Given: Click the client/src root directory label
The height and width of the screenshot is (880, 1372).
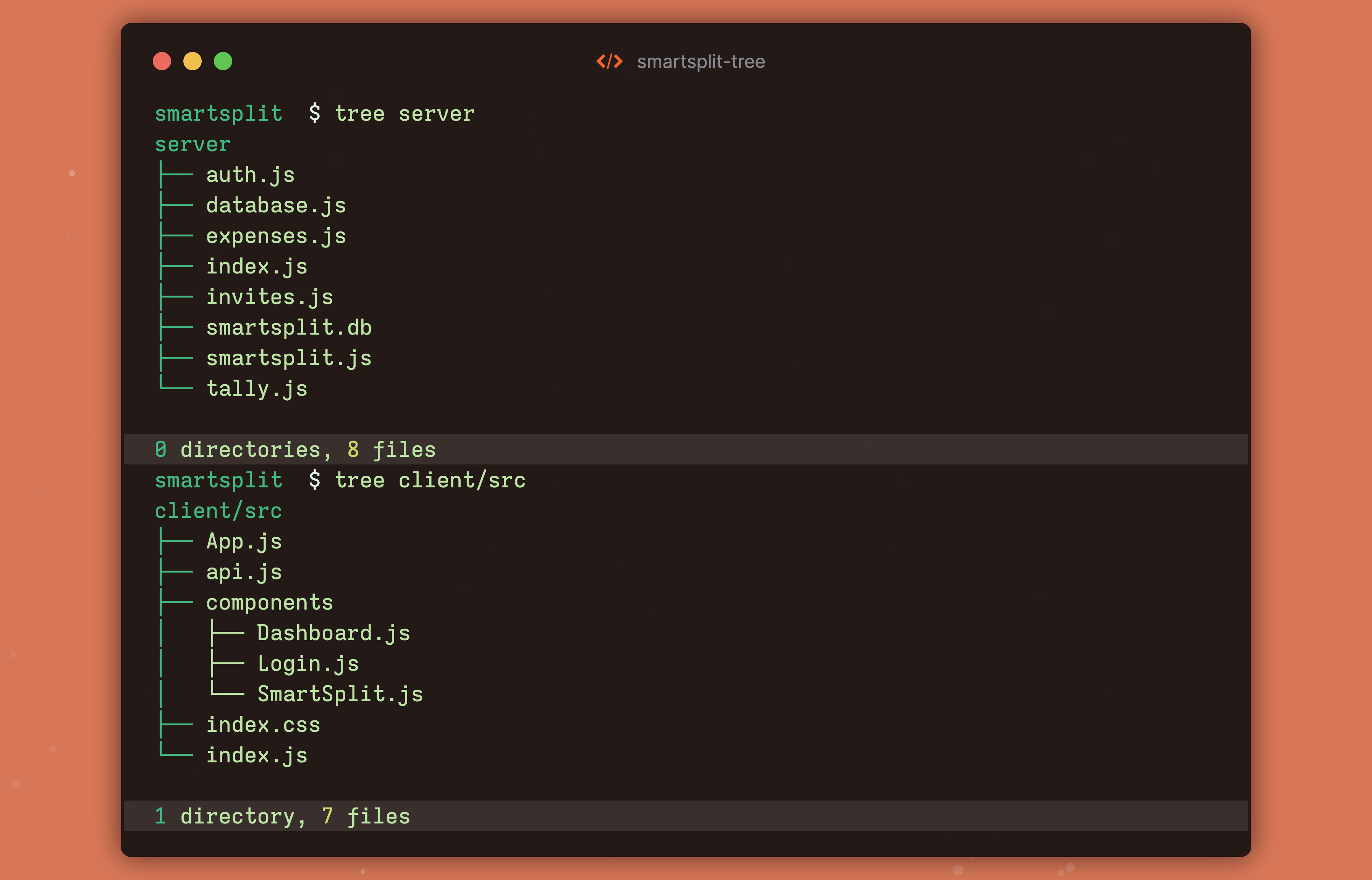Looking at the screenshot, I should (218, 511).
